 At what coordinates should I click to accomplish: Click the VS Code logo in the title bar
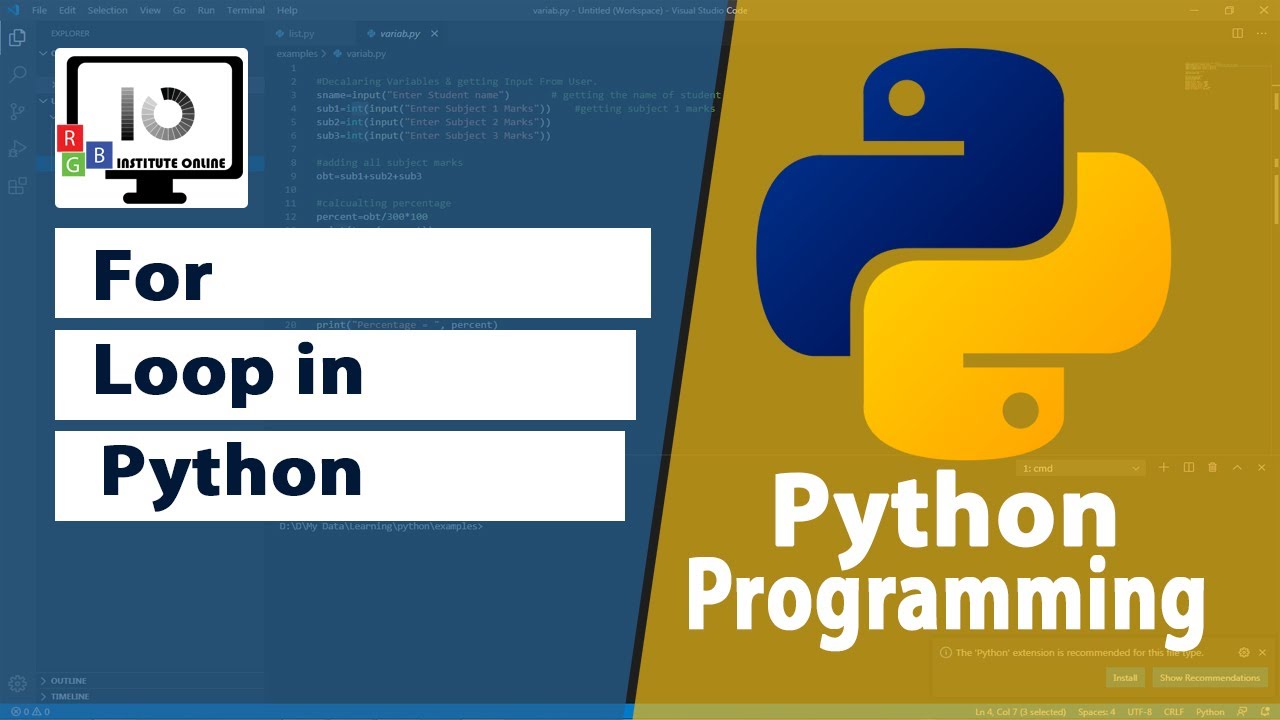click(x=13, y=10)
